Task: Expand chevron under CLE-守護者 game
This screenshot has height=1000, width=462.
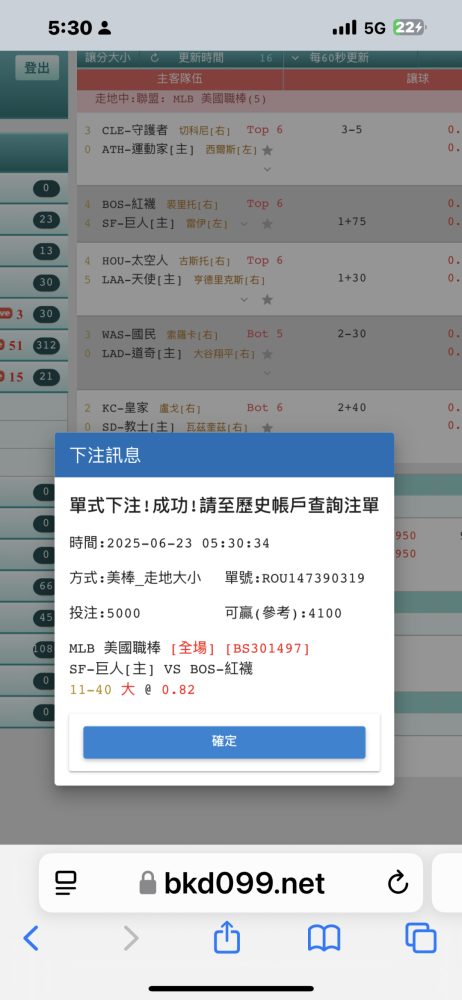Action: (x=267, y=170)
